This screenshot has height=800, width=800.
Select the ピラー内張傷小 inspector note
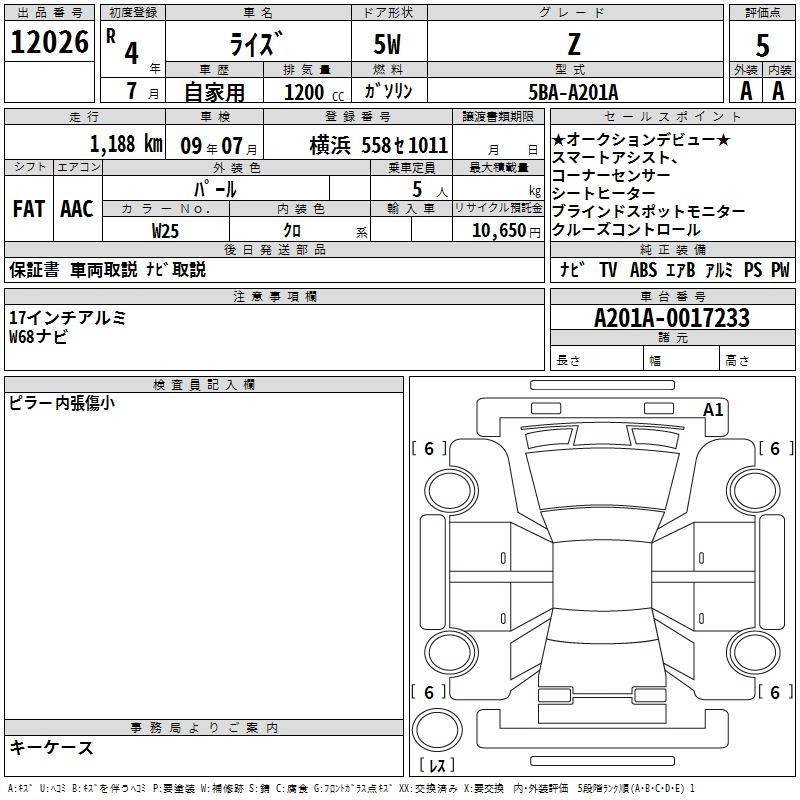[x=62, y=403]
